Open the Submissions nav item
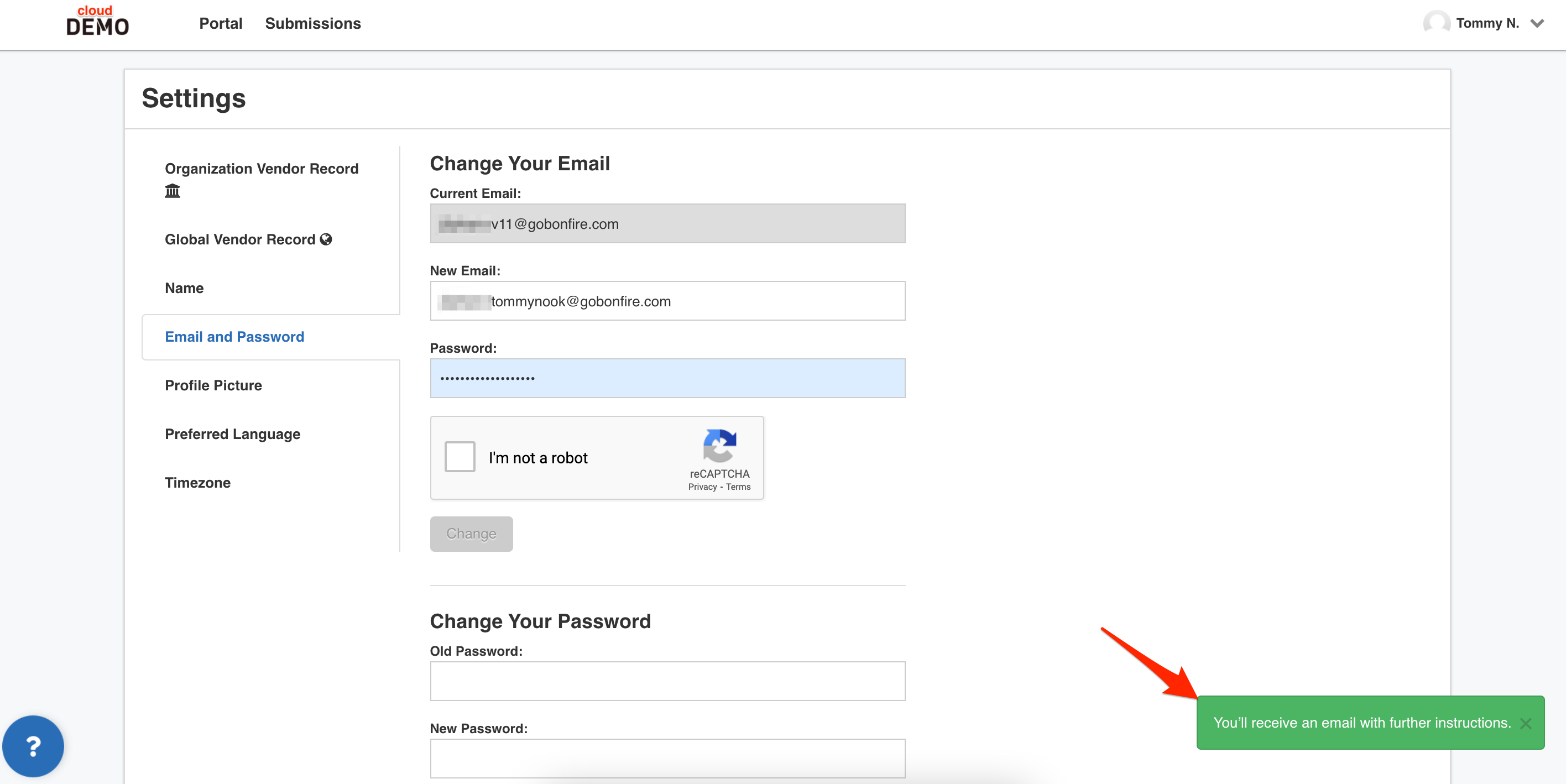 tap(313, 23)
